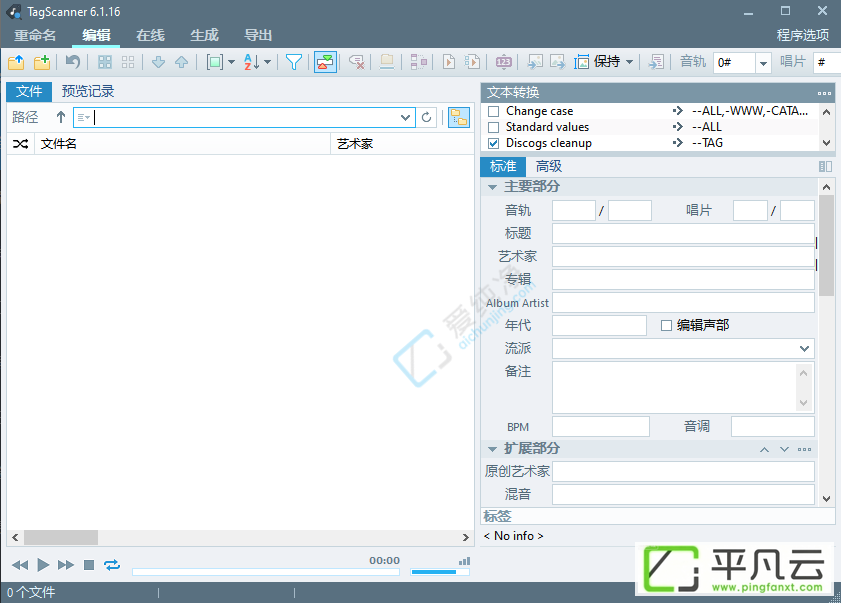The height and width of the screenshot is (603, 841).
Task: Click the A-Z sort icon
Action: tap(252, 62)
